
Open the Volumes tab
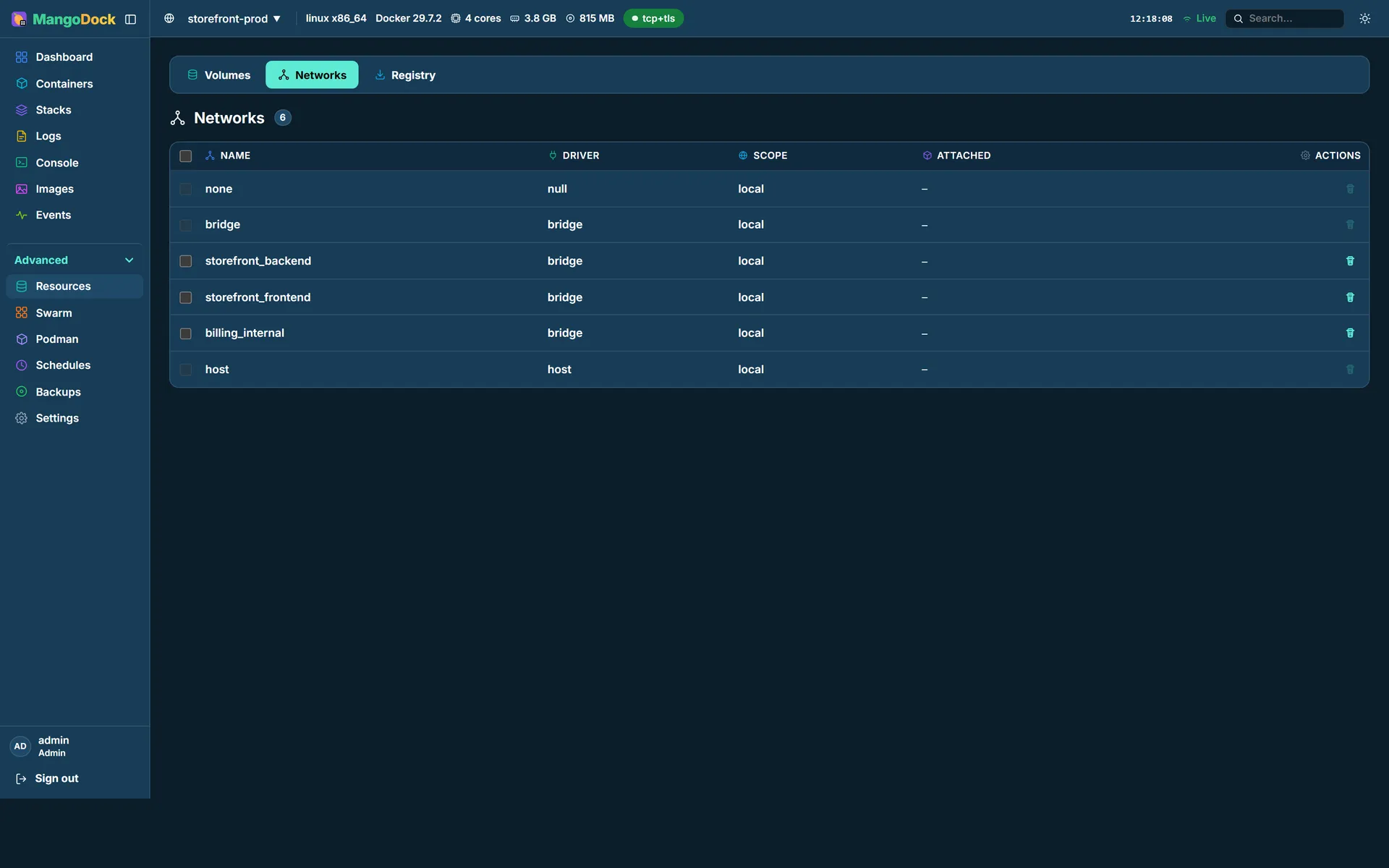click(x=219, y=75)
